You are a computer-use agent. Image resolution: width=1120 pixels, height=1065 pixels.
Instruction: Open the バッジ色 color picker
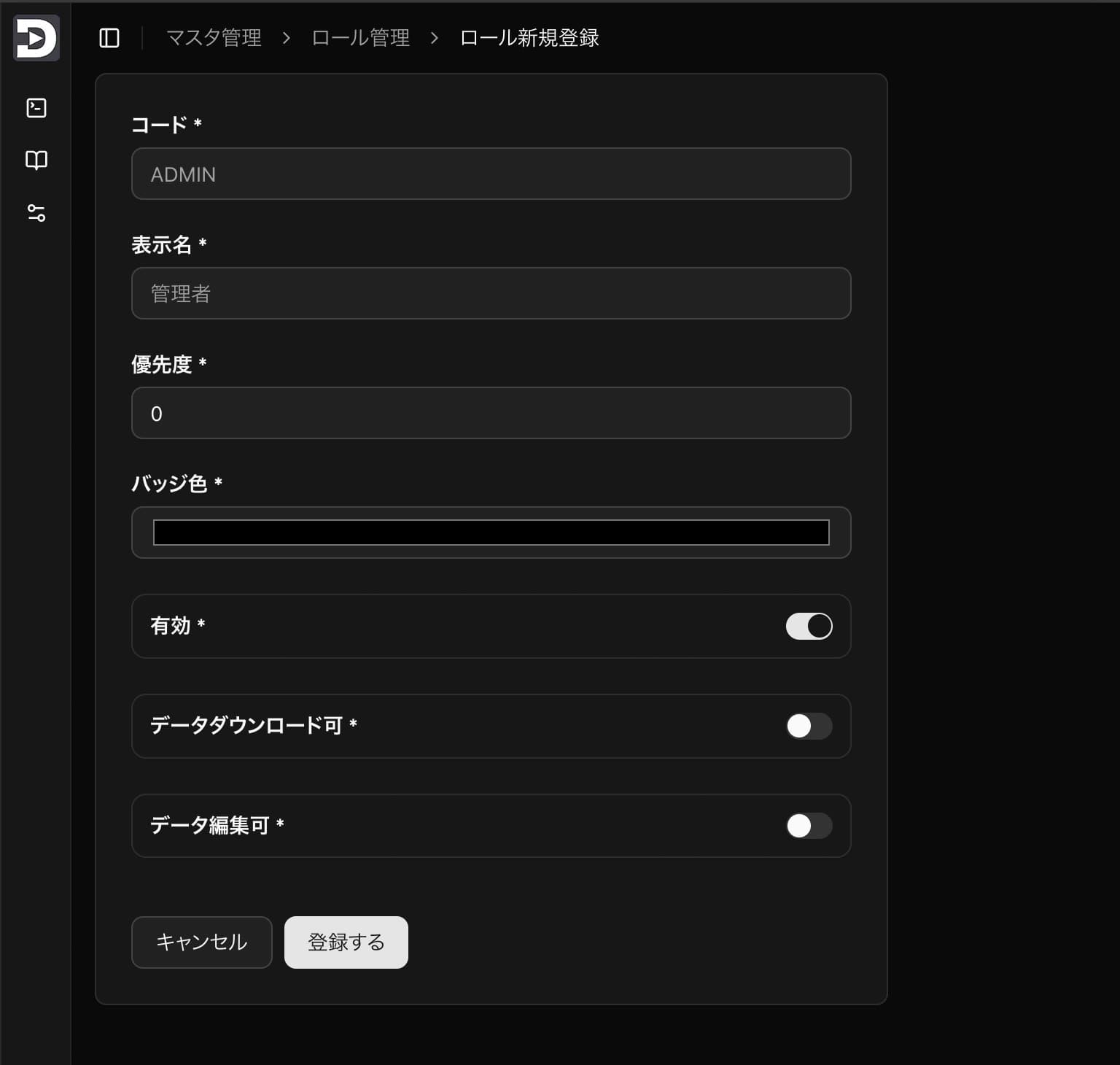[x=491, y=532]
